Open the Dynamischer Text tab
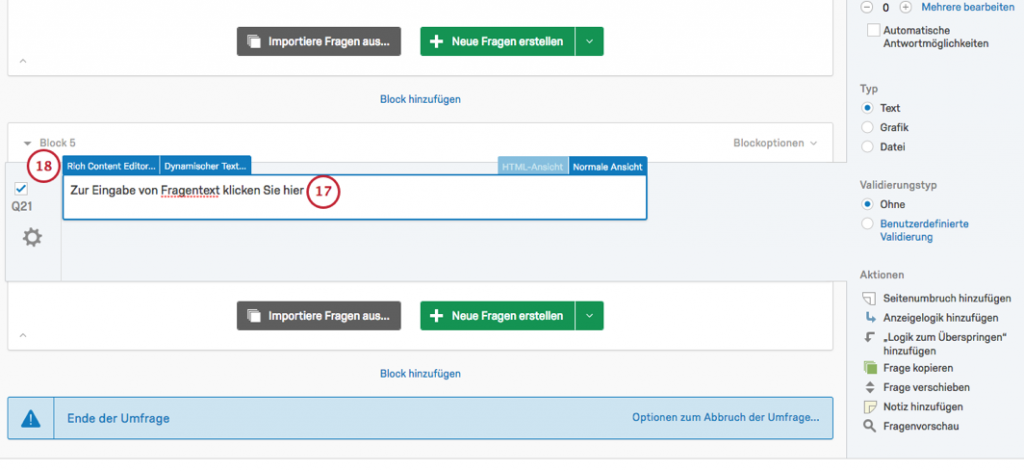 click(x=206, y=167)
